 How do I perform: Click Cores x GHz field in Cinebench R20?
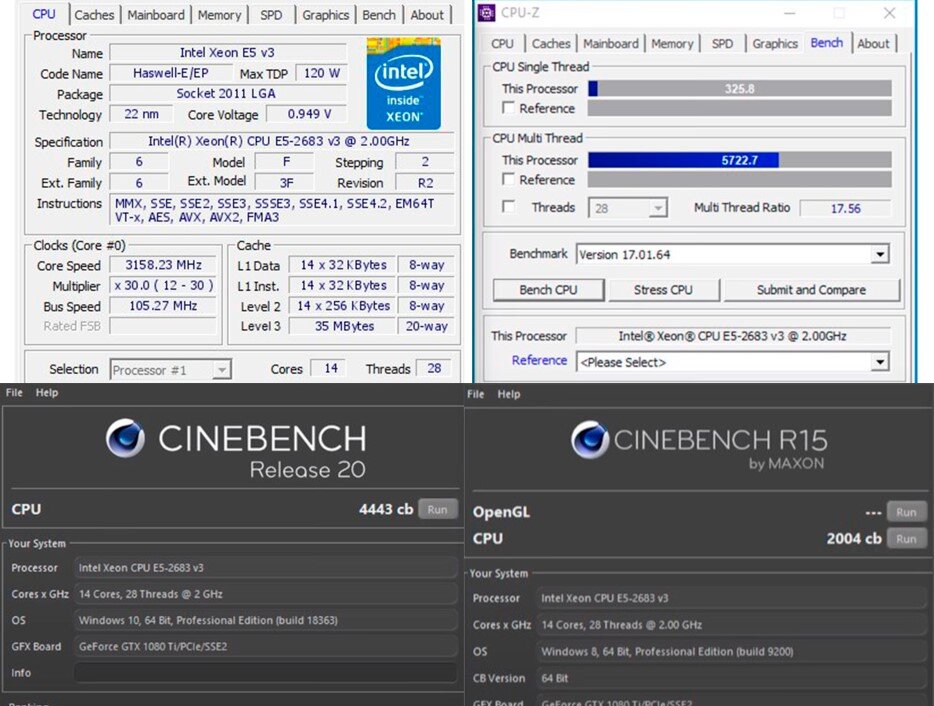[x=266, y=594]
